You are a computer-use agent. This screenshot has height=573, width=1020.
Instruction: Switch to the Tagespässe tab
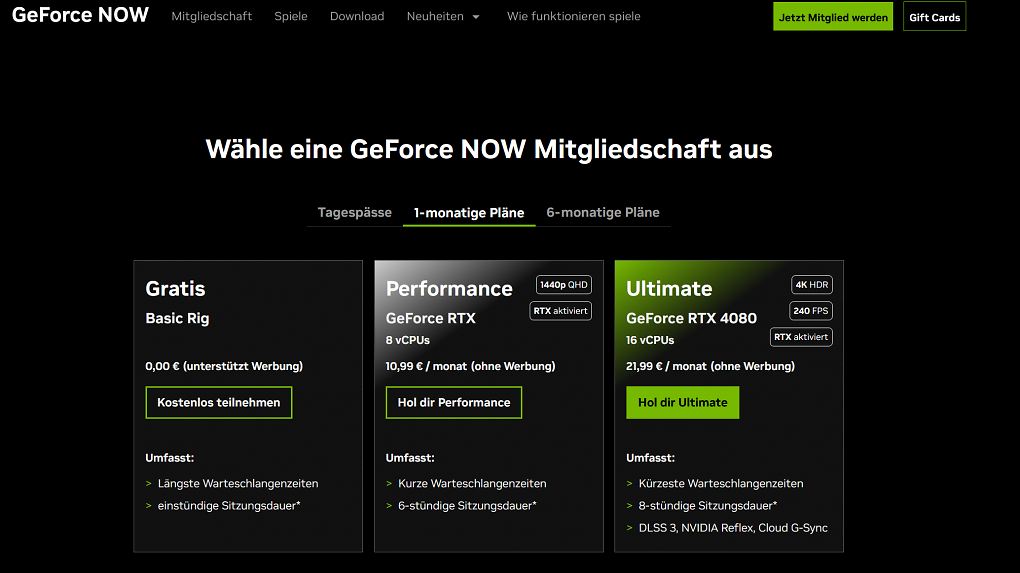355,213
